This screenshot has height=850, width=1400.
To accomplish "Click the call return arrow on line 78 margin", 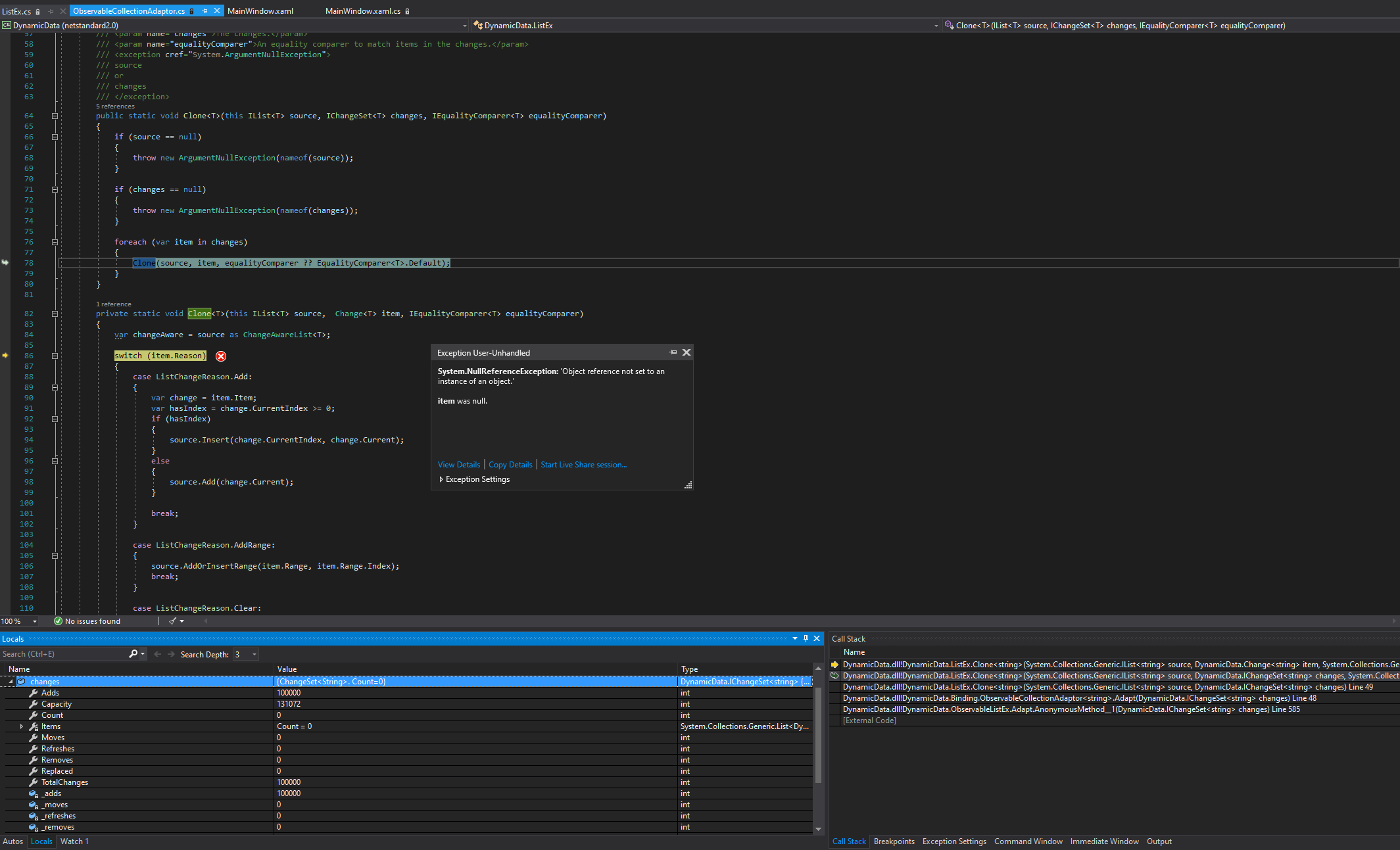I will [x=5, y=262].
